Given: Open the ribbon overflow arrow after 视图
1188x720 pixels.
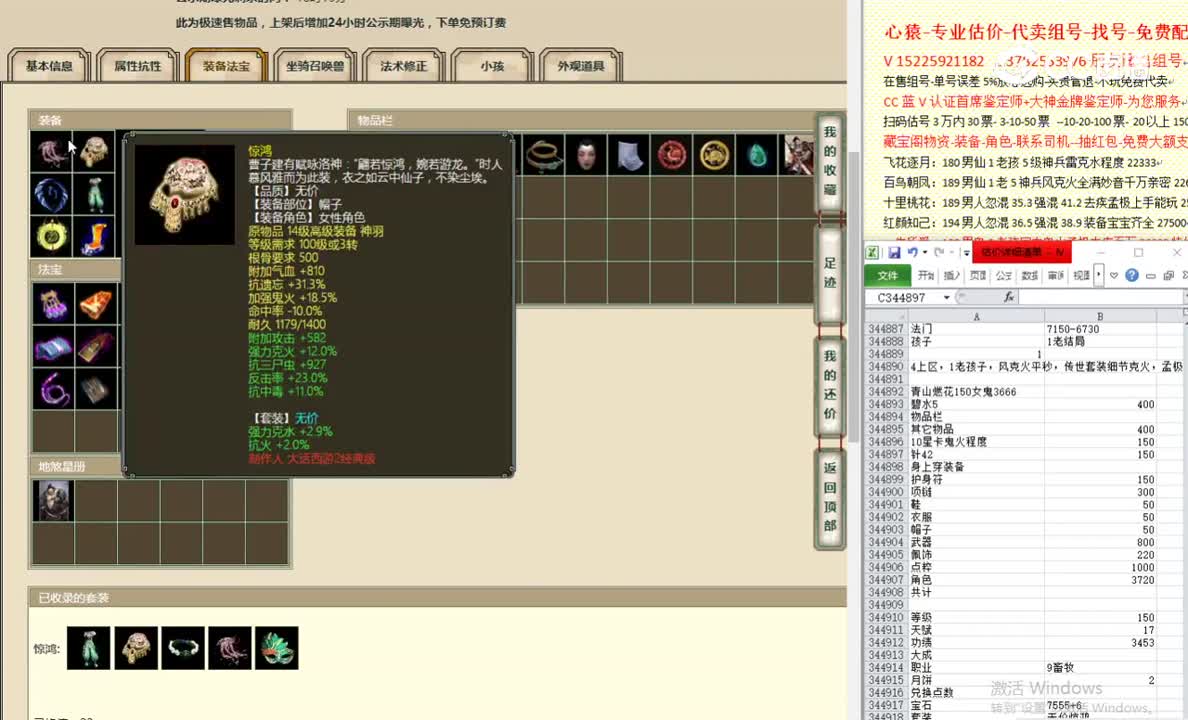Looking at the screenshot, I should 1099,273.
